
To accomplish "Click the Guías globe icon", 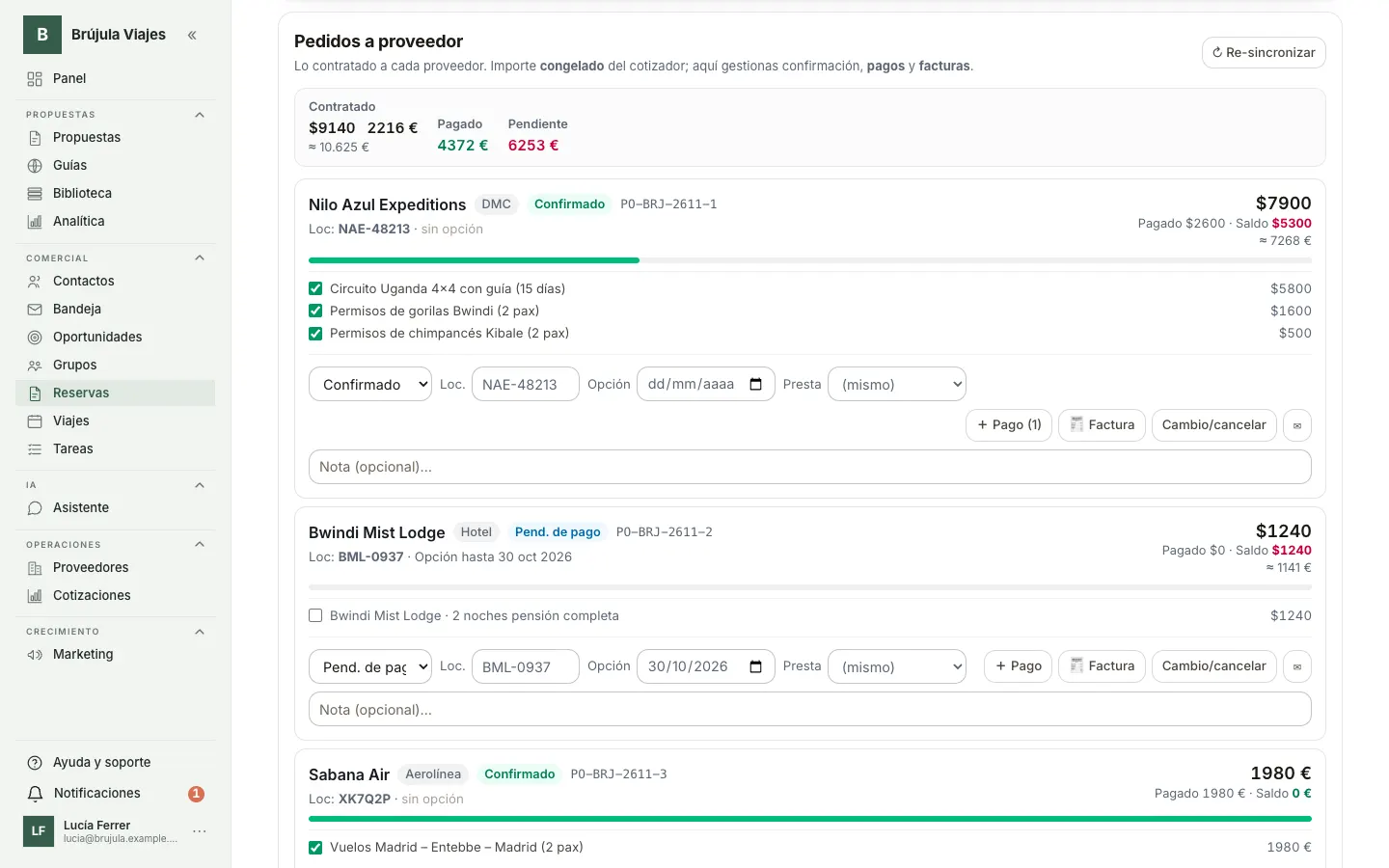I will (x=35, y=166).
